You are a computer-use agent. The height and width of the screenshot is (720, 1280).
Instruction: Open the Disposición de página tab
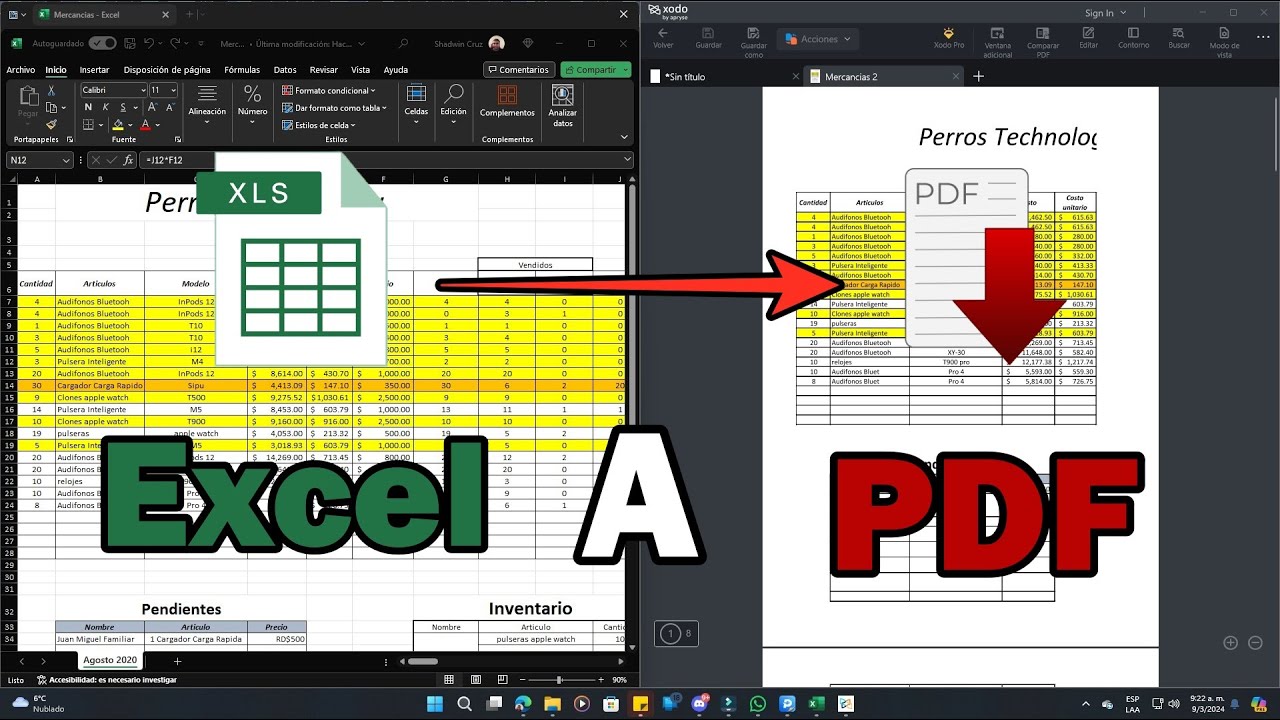coord(167,70)
